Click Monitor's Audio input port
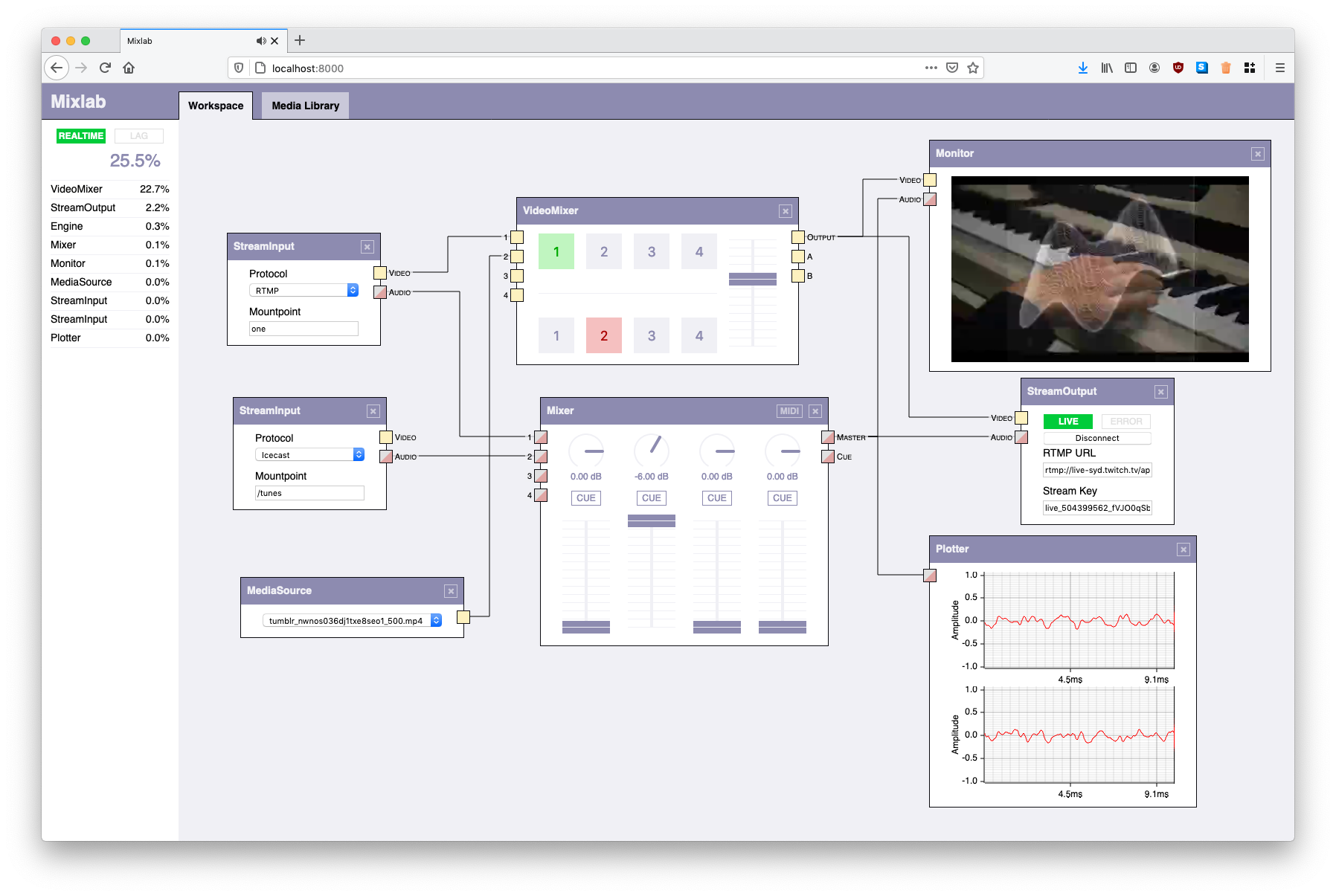 coord(930,199)
